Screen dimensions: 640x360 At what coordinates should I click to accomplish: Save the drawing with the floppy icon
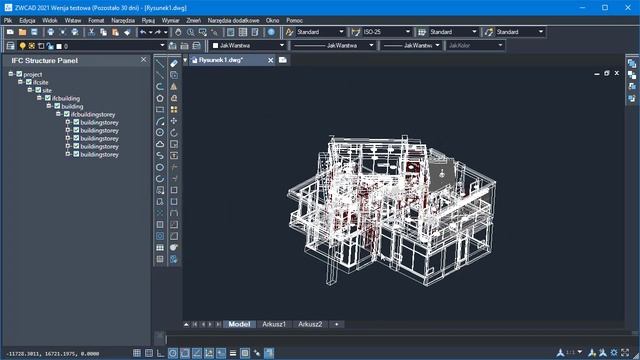(34, 32)
